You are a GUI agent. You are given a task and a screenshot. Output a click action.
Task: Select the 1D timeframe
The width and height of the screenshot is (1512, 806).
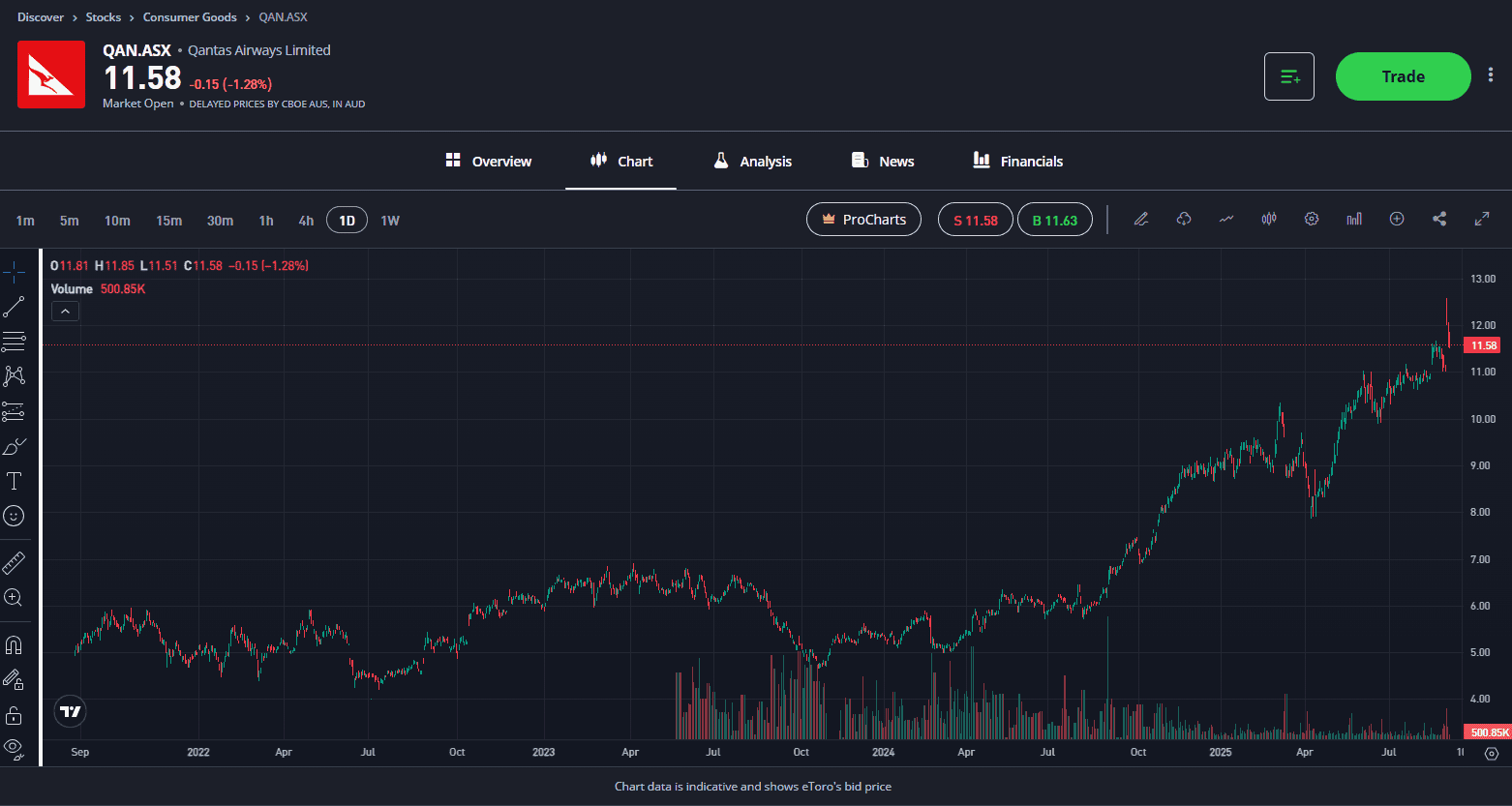(x=347, y=221)
